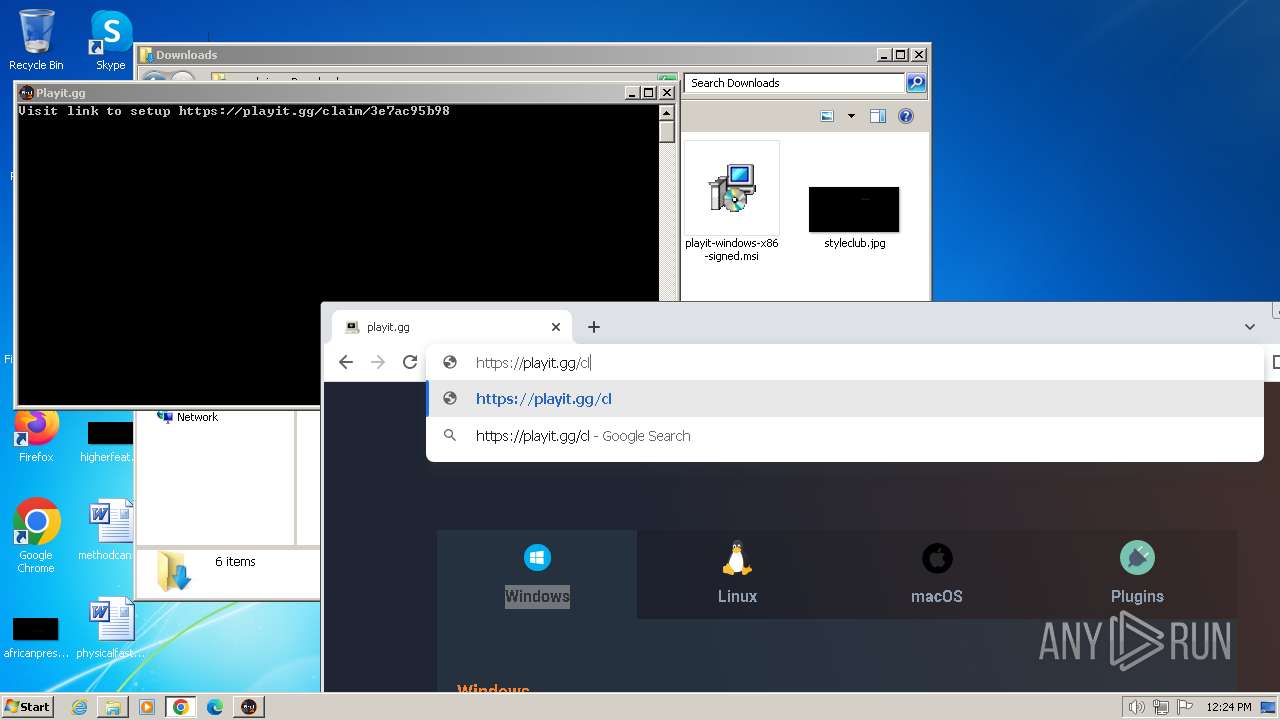
Task: Open Windows Explorer from the taskbar
Action: coord(113,707)
